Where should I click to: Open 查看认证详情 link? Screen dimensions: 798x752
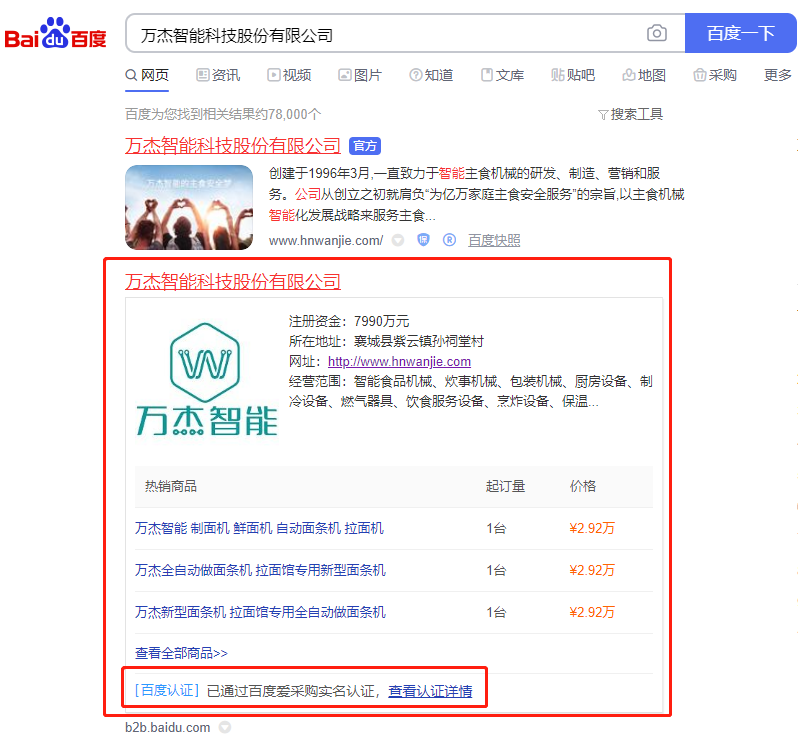430,691
